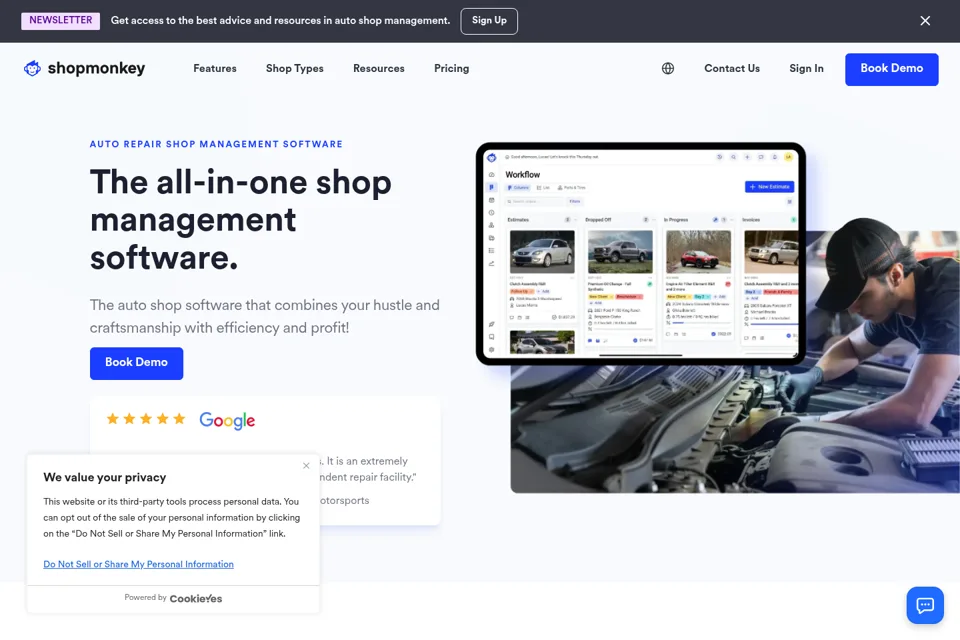
Task: Click the 'We value your privacy' title
Action: [105, 477]
